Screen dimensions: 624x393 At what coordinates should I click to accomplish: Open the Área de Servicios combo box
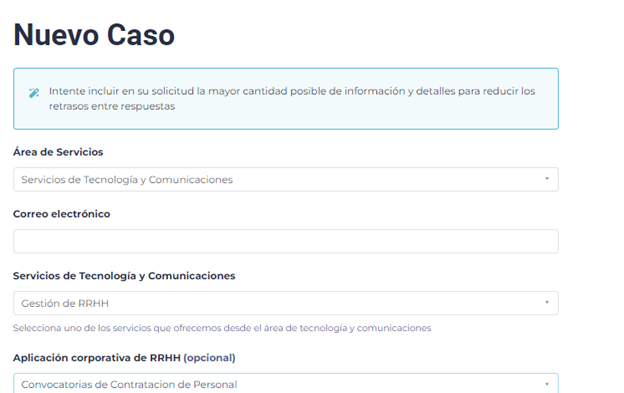[x=286, y=179]
